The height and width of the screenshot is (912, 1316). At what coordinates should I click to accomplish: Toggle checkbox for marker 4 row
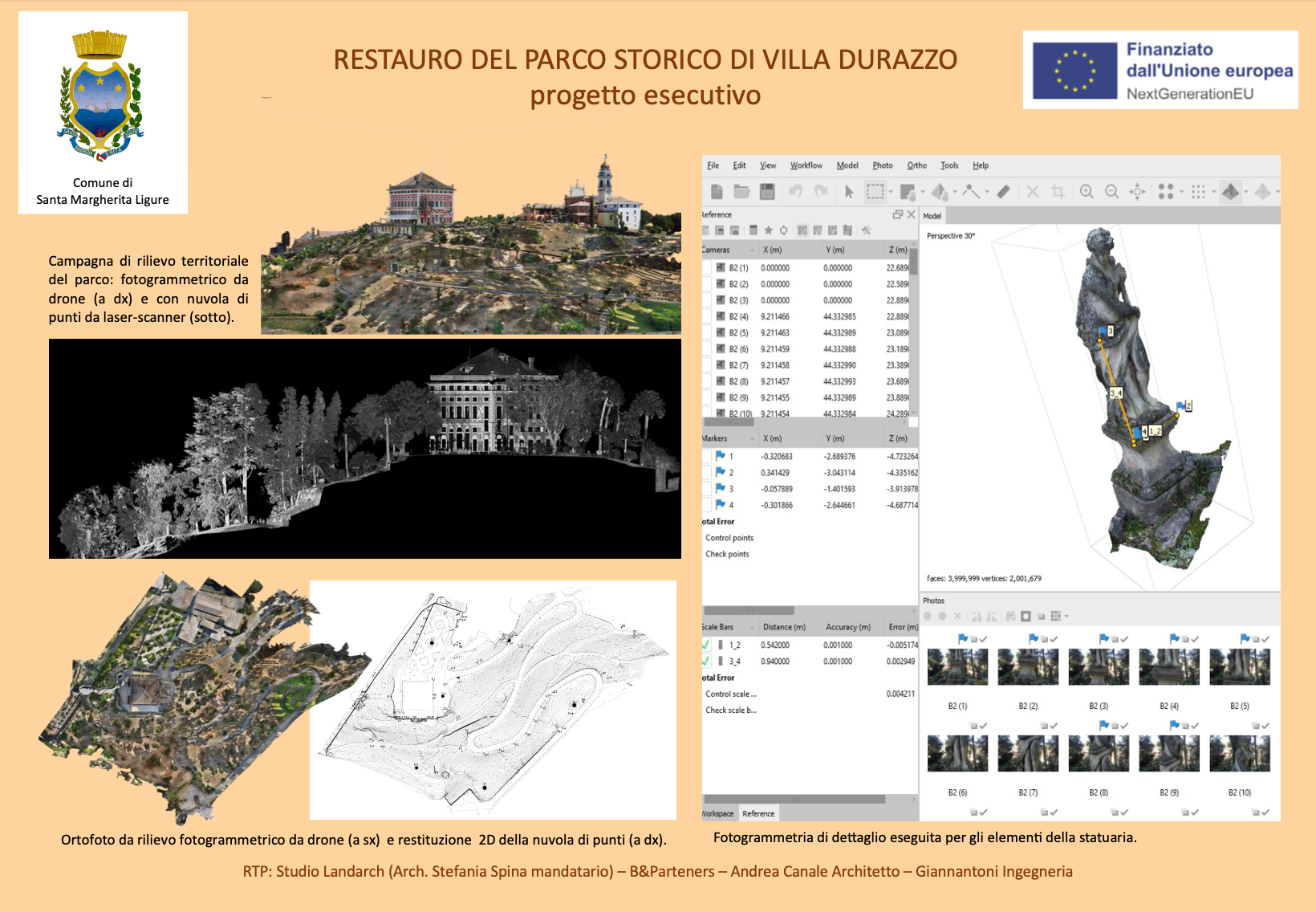(x=707, y=505)
